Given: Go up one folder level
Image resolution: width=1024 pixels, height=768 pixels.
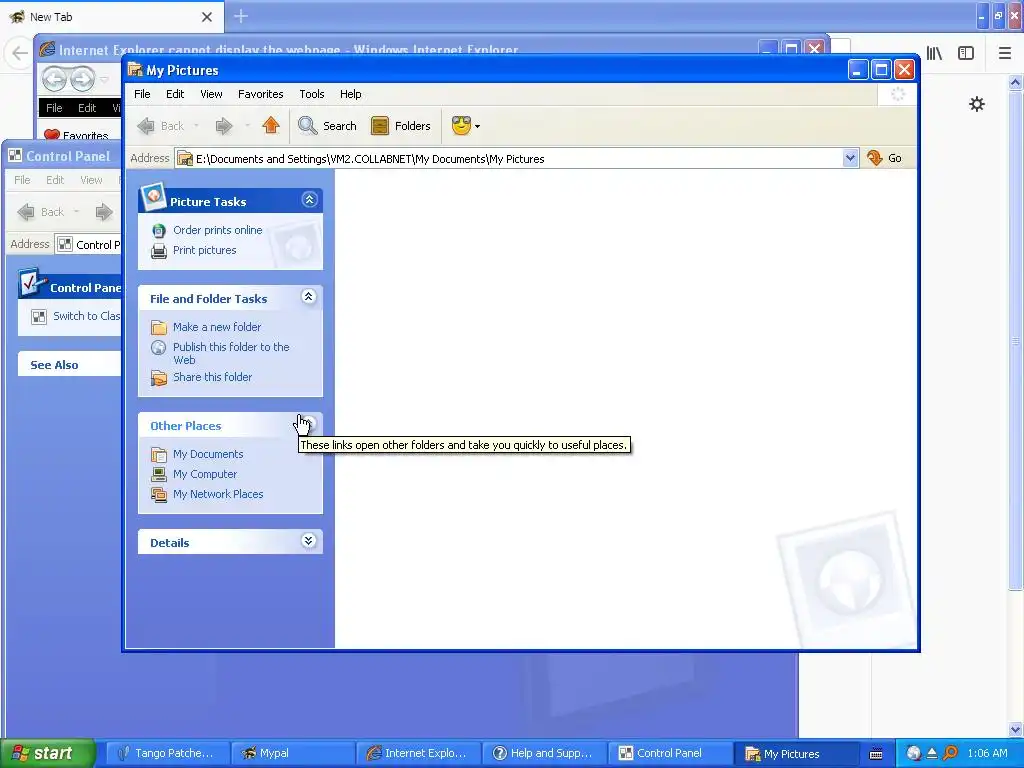Looking at the screenshot, I should pos(271,125).
